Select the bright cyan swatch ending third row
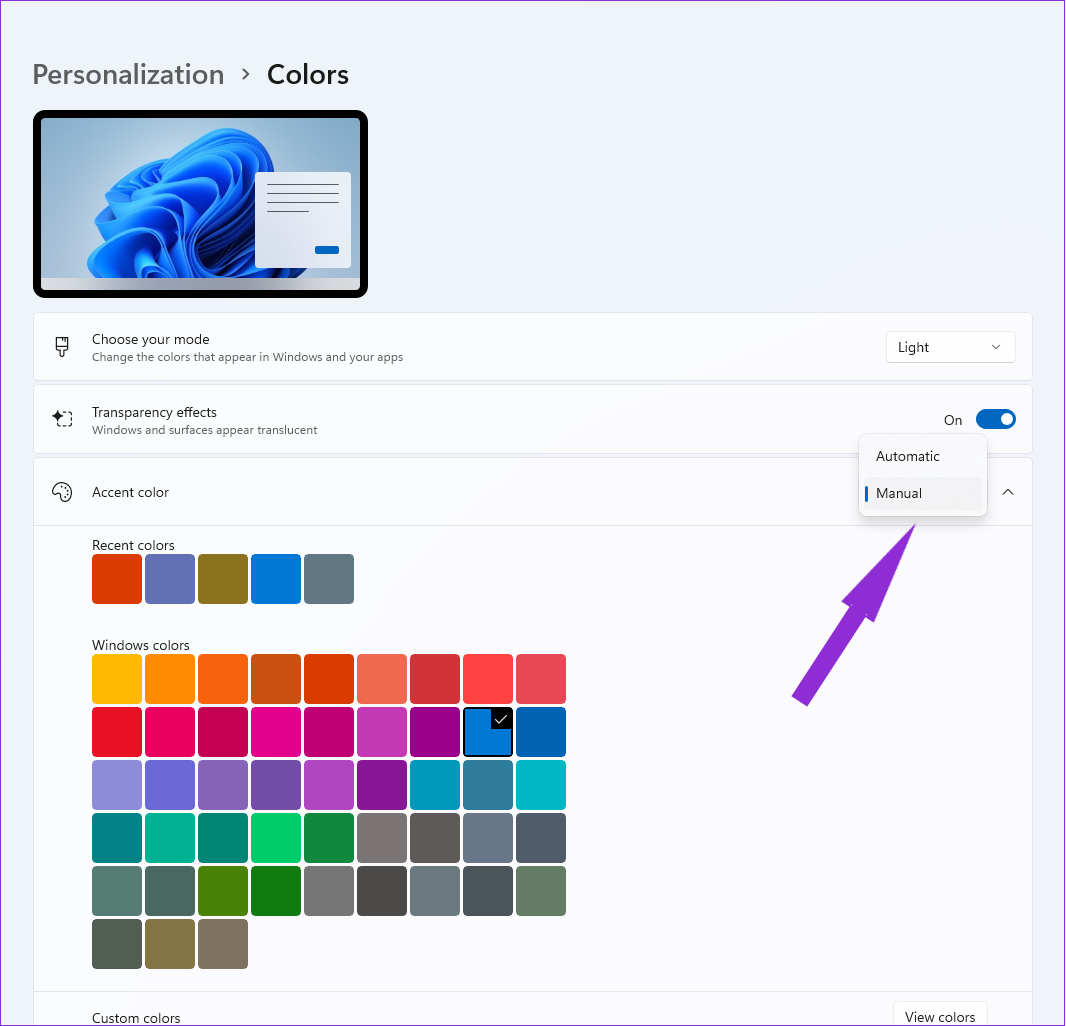 (541, 785)
